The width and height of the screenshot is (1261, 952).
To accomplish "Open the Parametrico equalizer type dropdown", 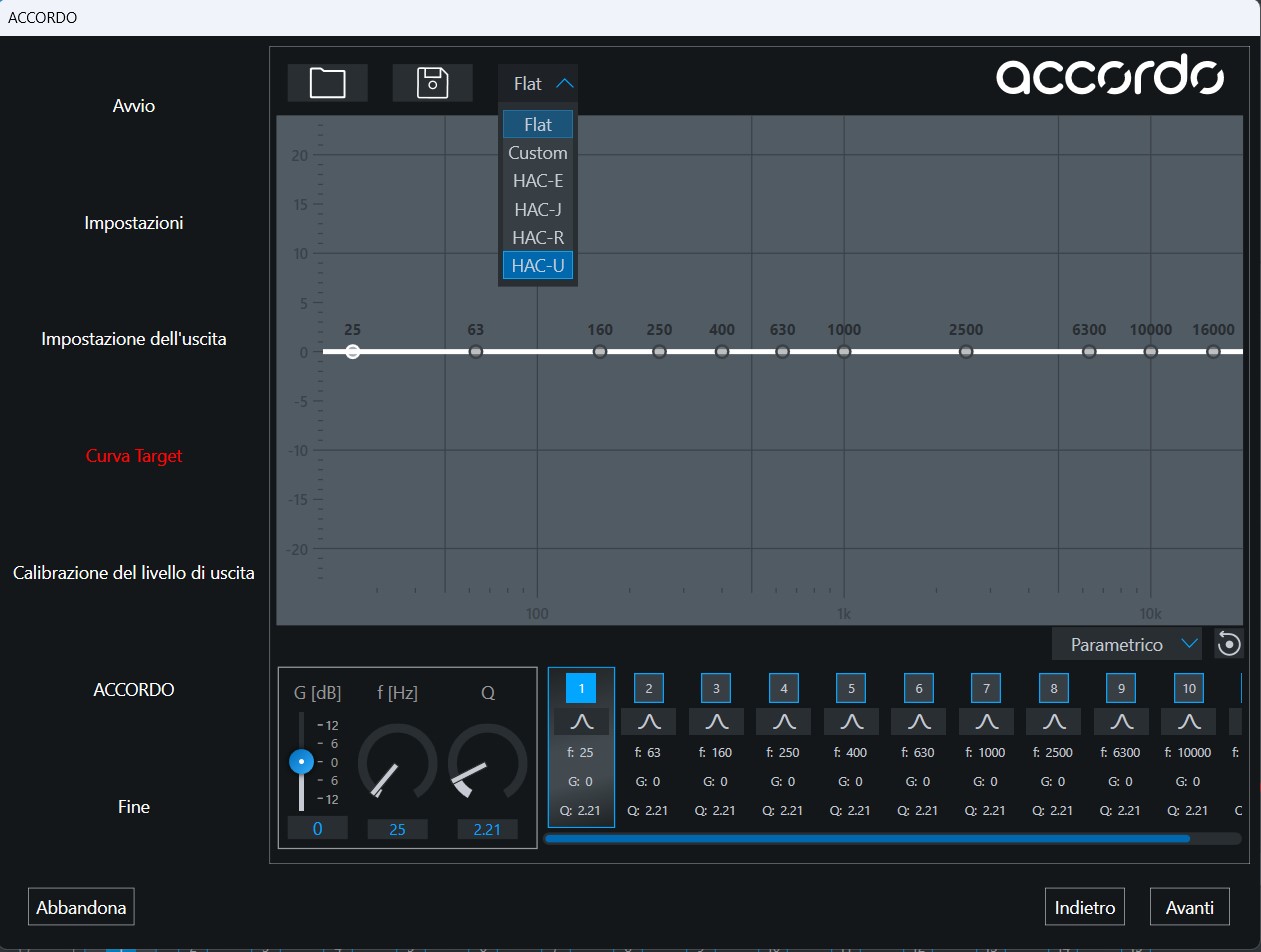I will pos(1129,644).
